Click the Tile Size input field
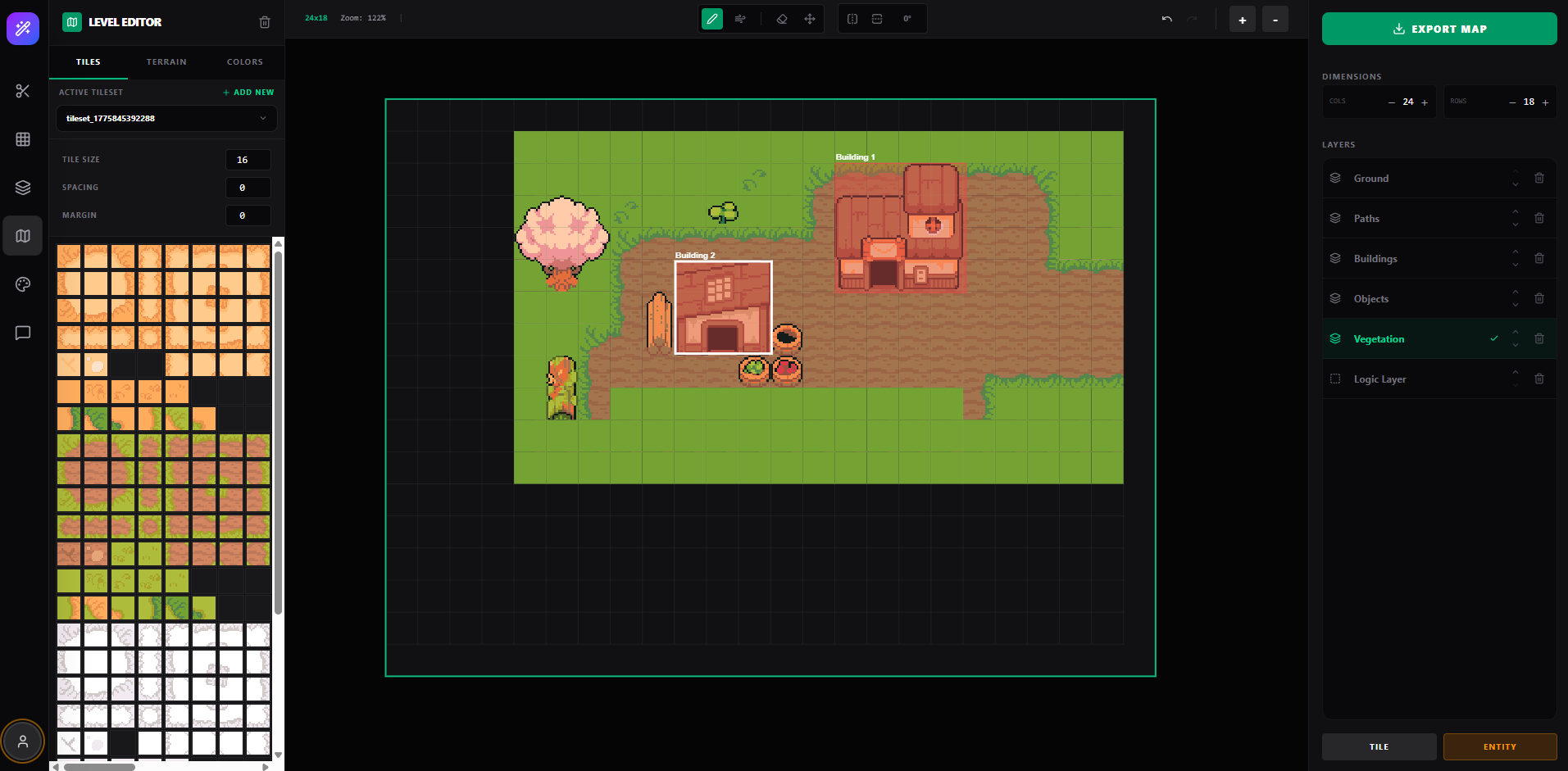Viewport: 1568px width, 771px height. click(x=248, y=160)
